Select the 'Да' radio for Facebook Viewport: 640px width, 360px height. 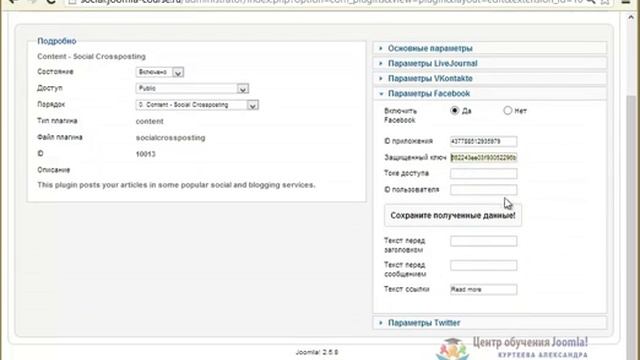pyautogui.click(x=454, y=111)
